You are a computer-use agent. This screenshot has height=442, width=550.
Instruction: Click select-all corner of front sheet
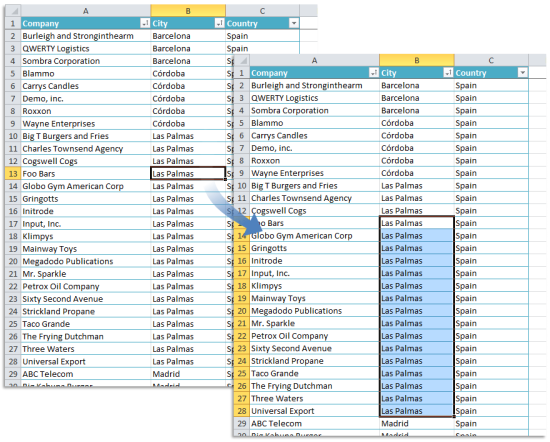[x=242, y=61]
